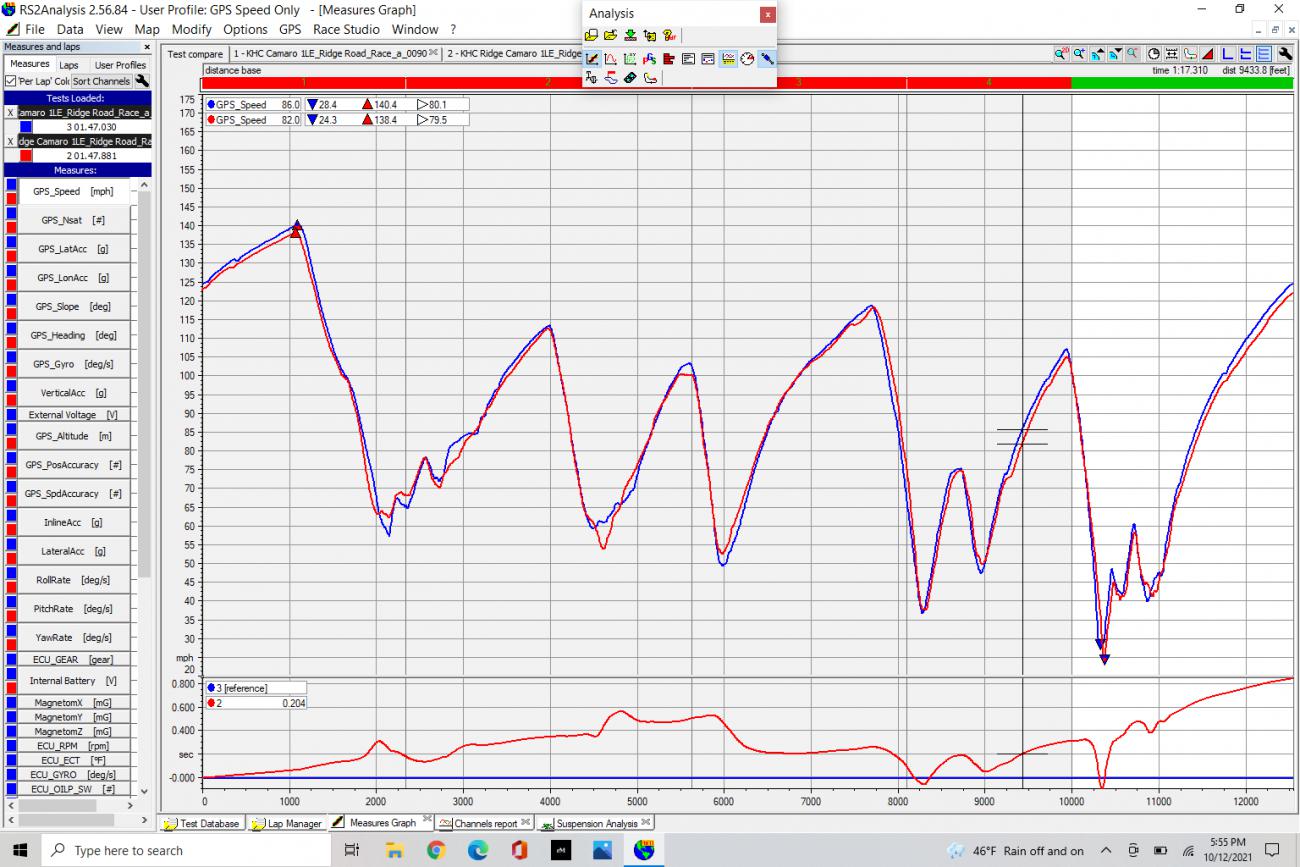Remove first loaded test with X button
The width and height of the screenshot is (1300, 867).
point(10,113)
